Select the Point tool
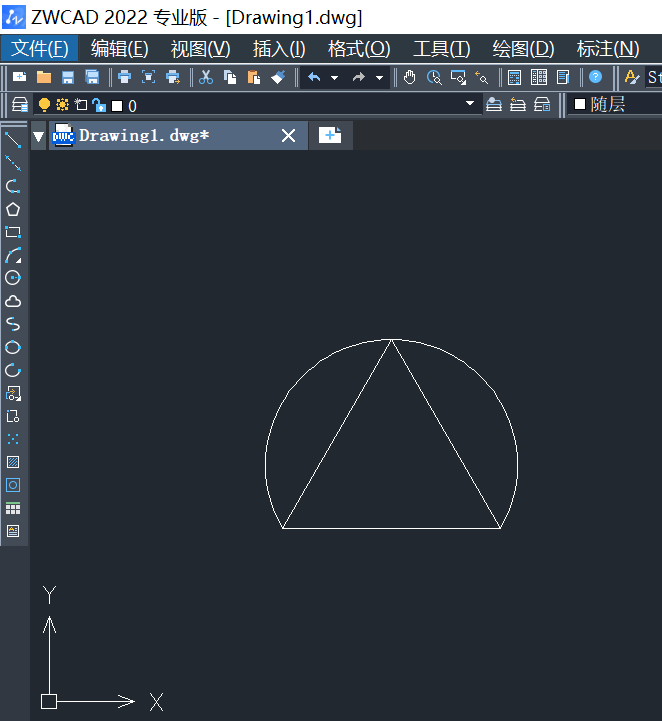This screenshot has width=662, height=721. 13,439
